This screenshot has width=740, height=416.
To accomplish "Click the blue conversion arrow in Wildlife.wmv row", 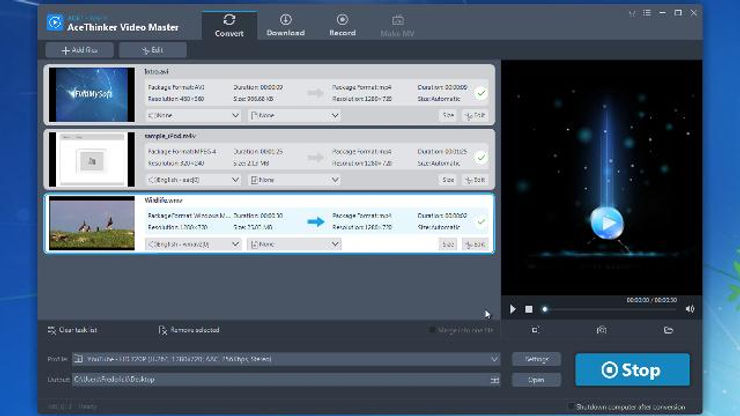I will [x=316, y=221].
